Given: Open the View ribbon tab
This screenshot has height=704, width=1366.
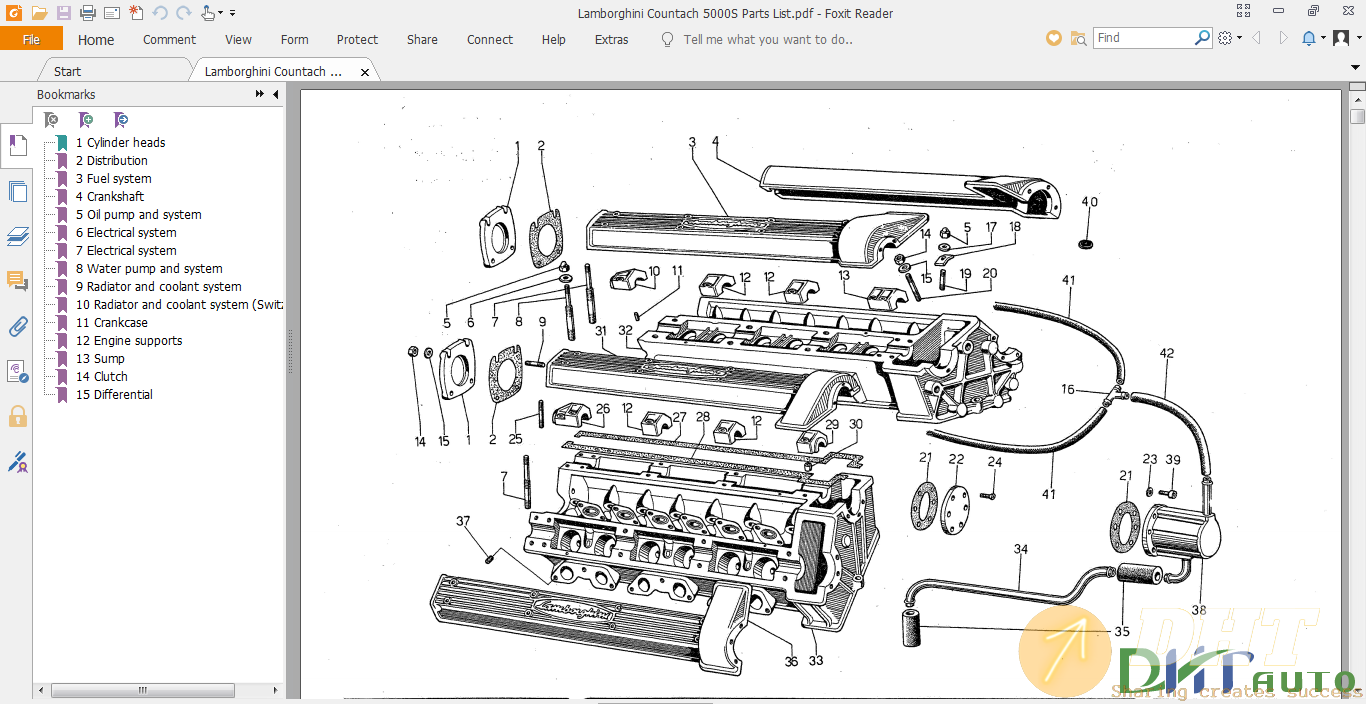Looking at the screenshot, I should pyautogui.click(x=238, y=40).
